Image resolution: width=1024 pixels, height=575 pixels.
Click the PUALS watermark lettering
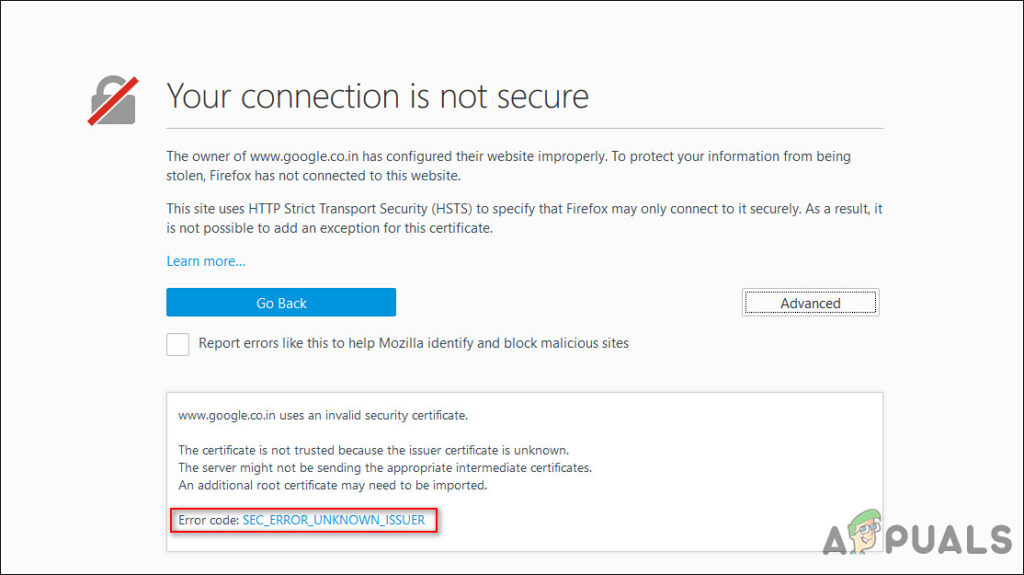(948, 540)
